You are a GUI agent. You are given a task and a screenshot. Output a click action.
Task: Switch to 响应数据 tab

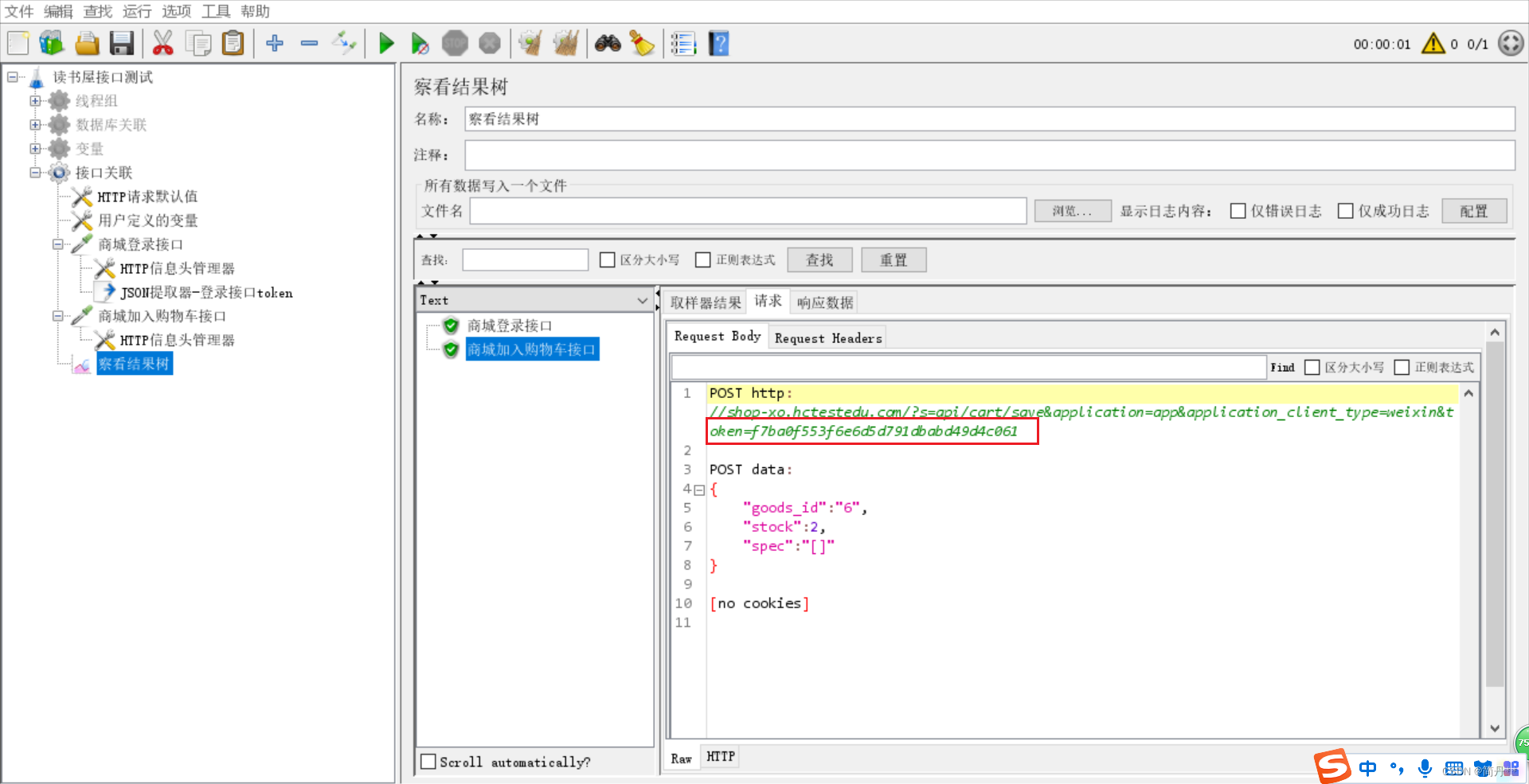[825, 302]
